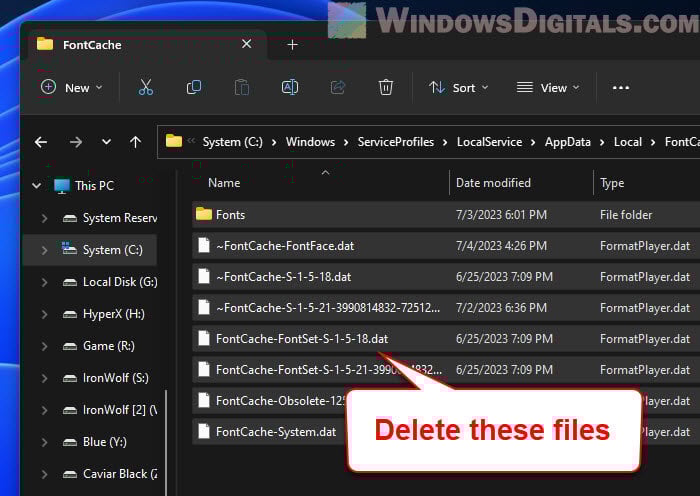Click the Share icon in toolbar
Viewport: 700px width, 496px height.
coord(338,88)
